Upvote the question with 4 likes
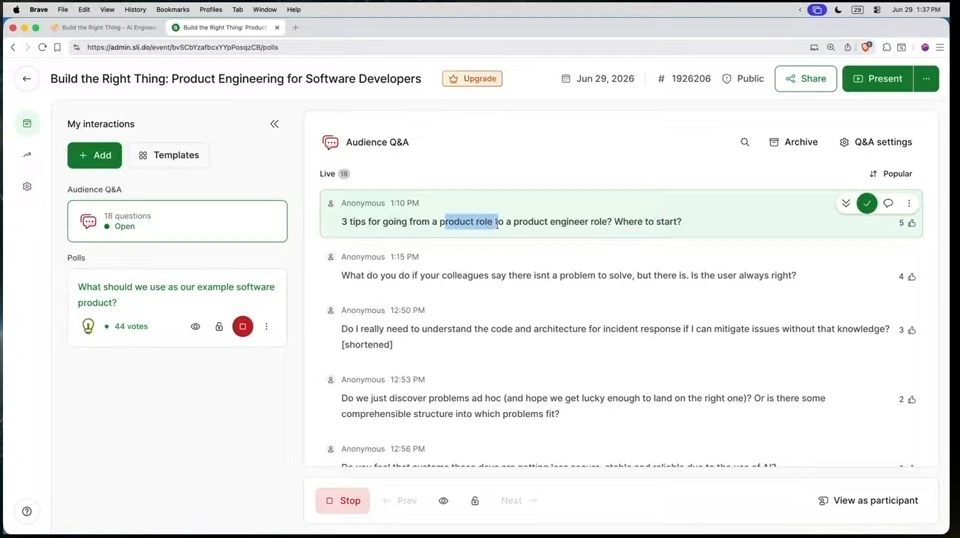Screen dimensions: 960x538 click(912, 277)
